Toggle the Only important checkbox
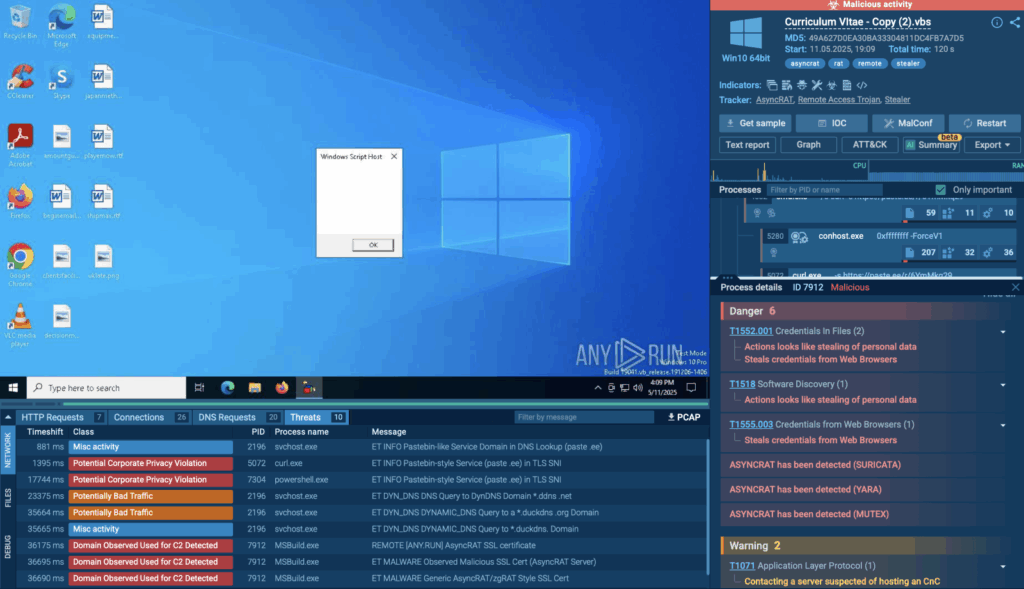This screenshot has height=589, width=1024. click(940, 190)
